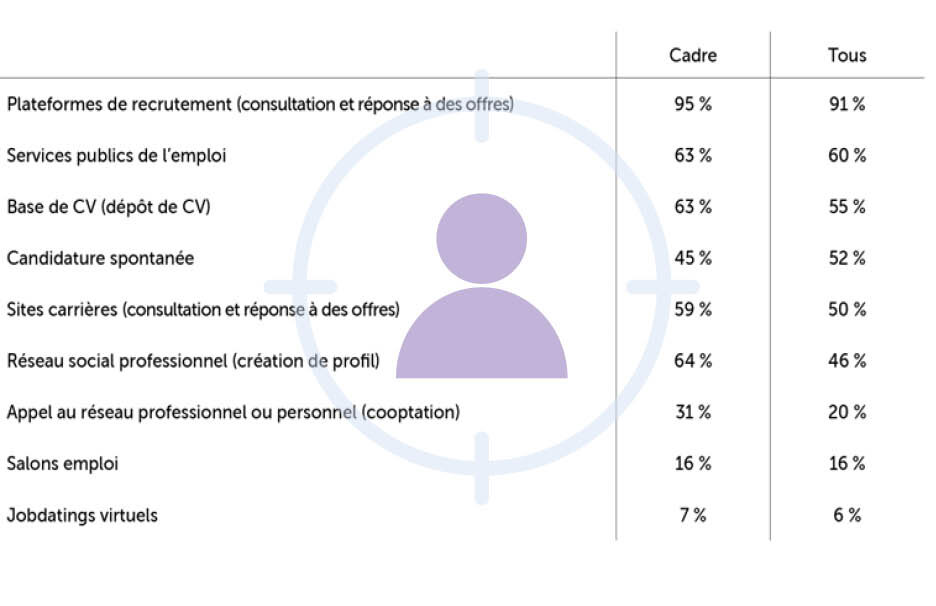
Task: Click the Tous column header
Action: [x=846, y=55]
